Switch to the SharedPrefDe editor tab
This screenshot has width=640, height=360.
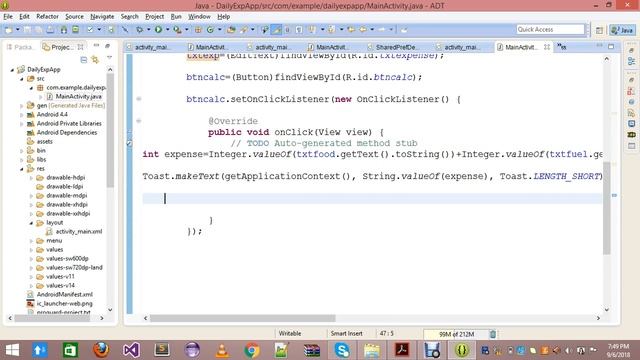point(395,47)
